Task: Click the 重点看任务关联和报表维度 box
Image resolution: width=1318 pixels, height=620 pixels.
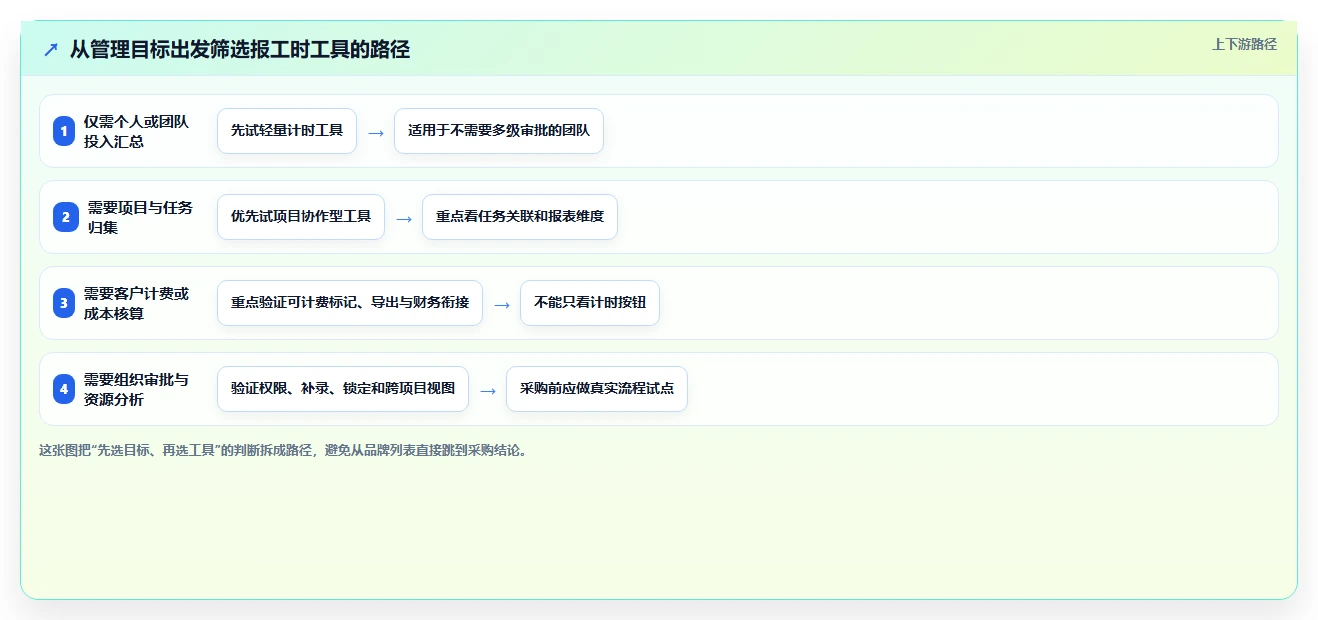Action: 520,217
